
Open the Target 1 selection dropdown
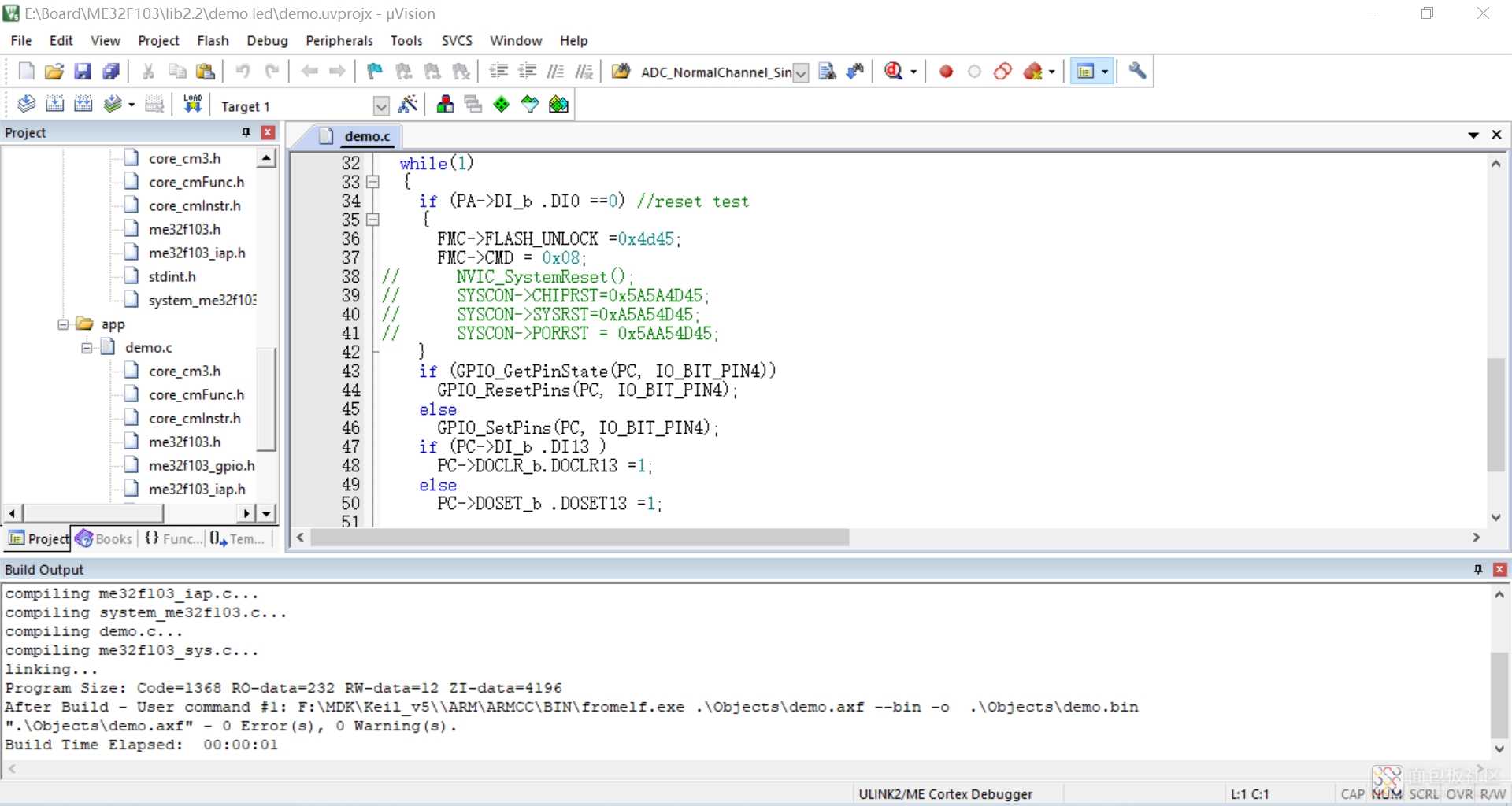click(x=381, y=105)
